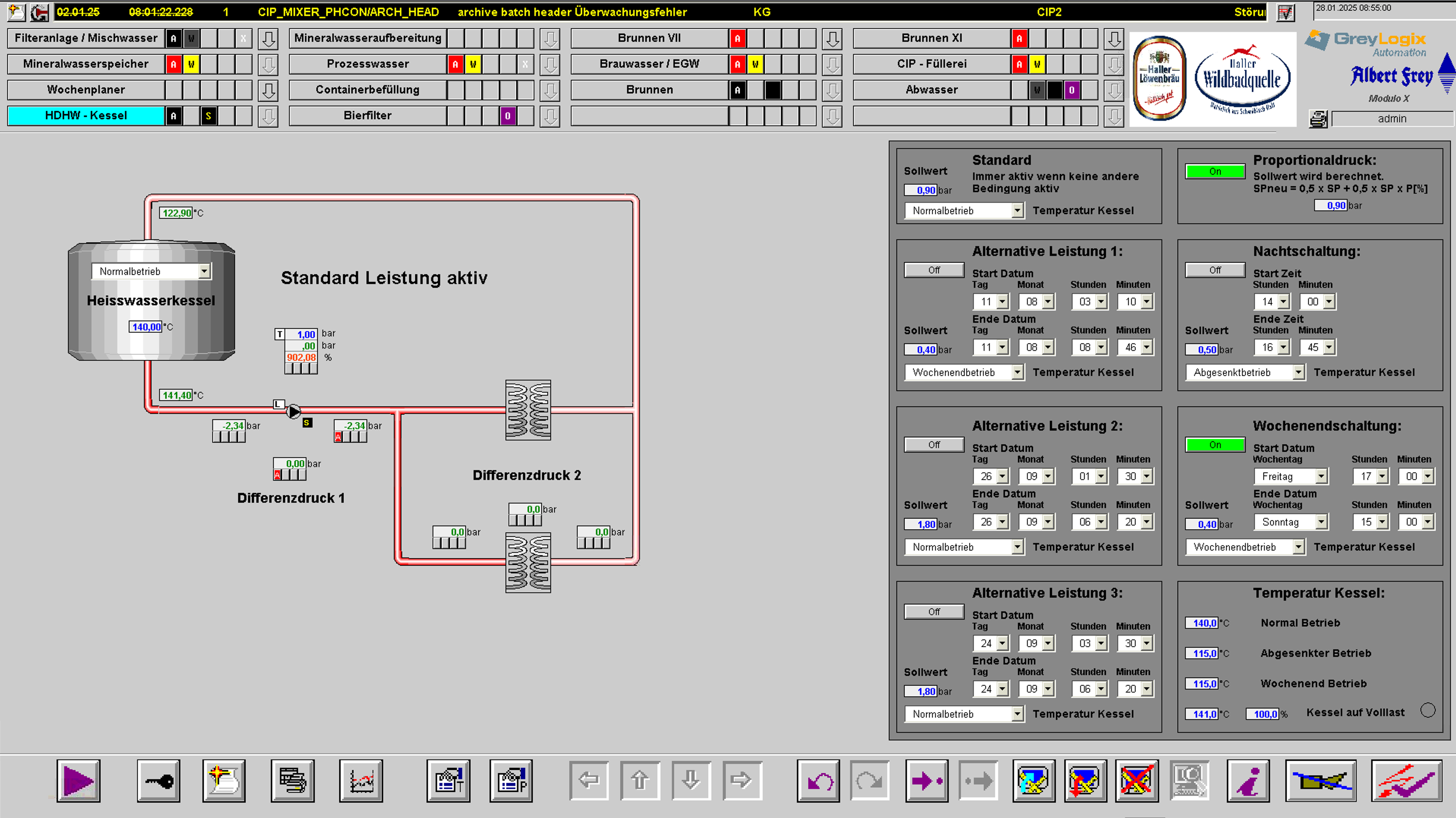Click the purple play arrow icon
The image size is (1456, 818).
pyautogui.click(x=78, y=781)
